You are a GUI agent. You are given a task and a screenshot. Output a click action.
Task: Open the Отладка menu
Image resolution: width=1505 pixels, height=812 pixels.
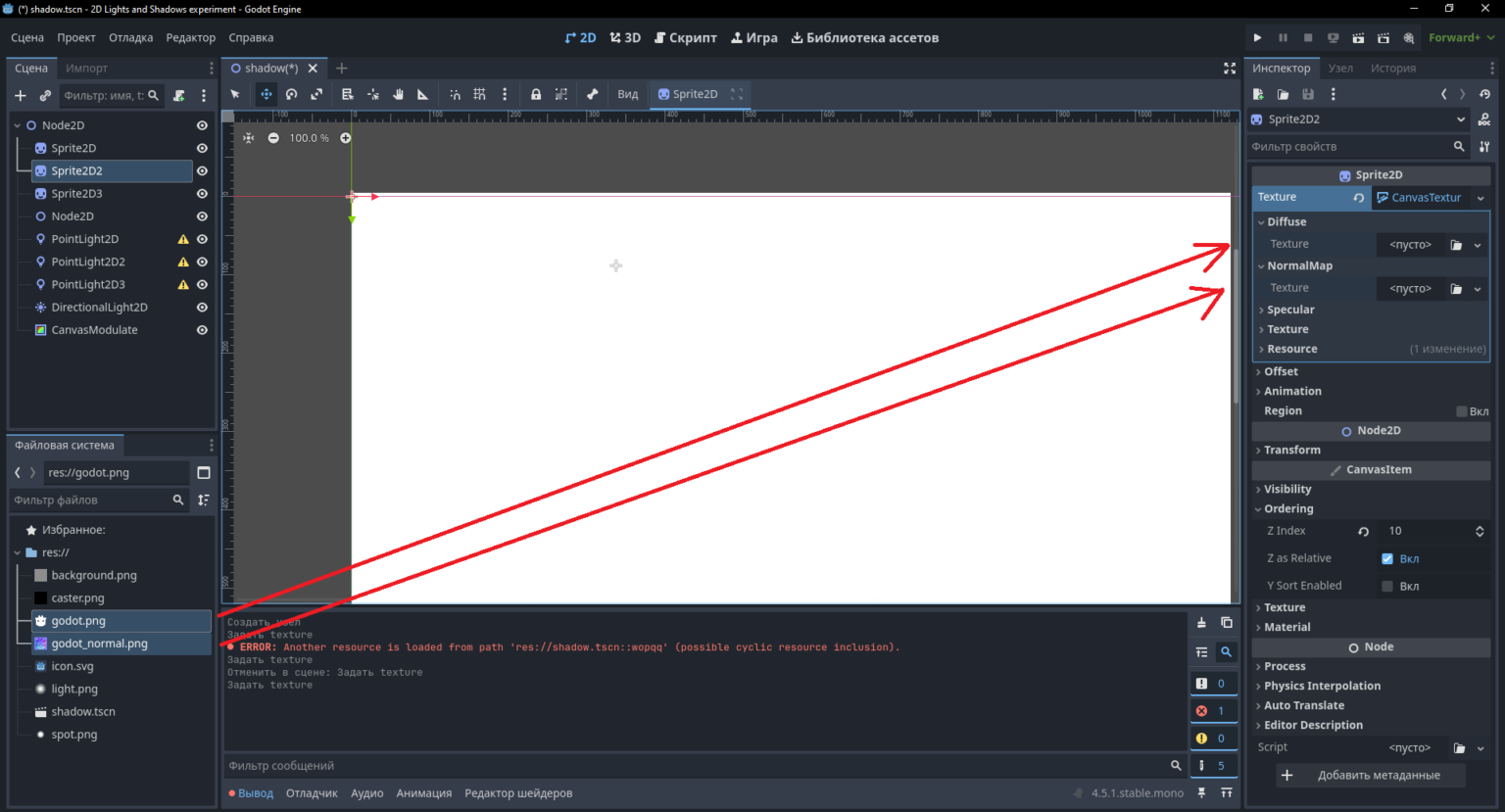click(x=130, y=37)
